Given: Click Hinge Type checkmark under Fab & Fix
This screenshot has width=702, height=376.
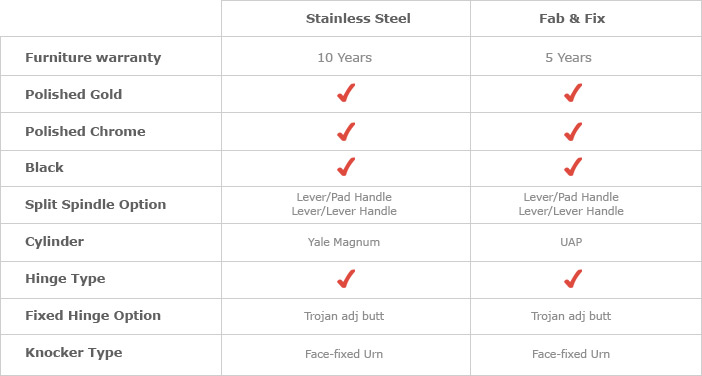Looking at the screenshot, I should coord(573,279).
